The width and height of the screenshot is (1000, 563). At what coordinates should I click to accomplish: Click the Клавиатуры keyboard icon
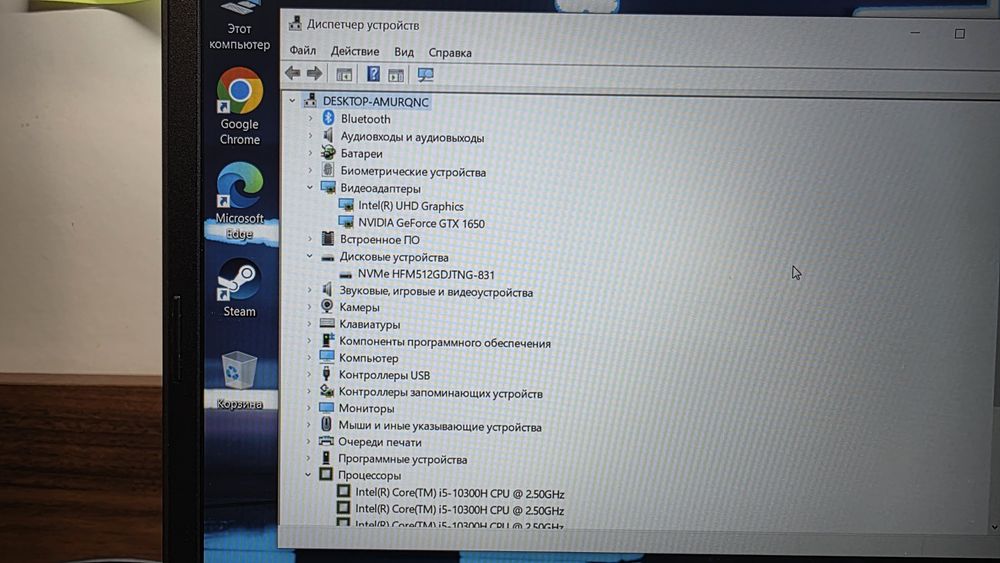[327, 323]
